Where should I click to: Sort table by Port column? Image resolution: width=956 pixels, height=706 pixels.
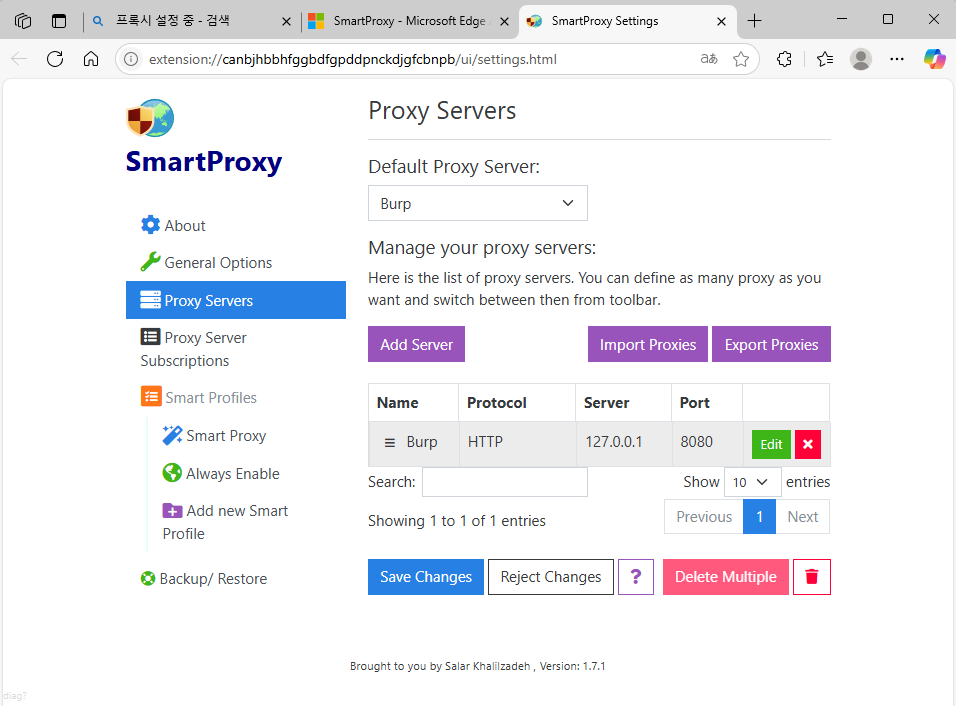(707, 402)
